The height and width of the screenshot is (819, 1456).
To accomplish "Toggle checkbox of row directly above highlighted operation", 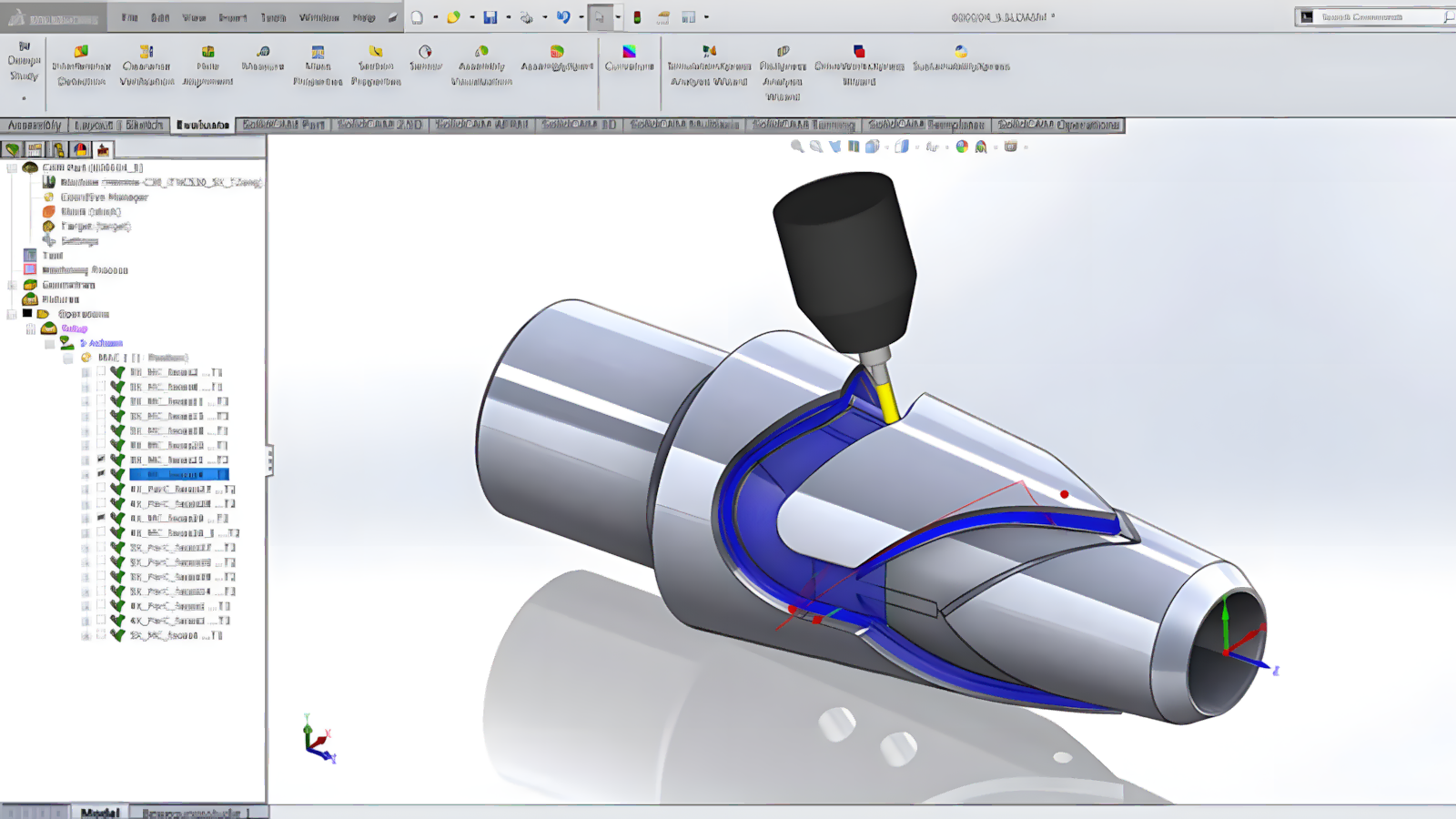I will coord(101,460).
